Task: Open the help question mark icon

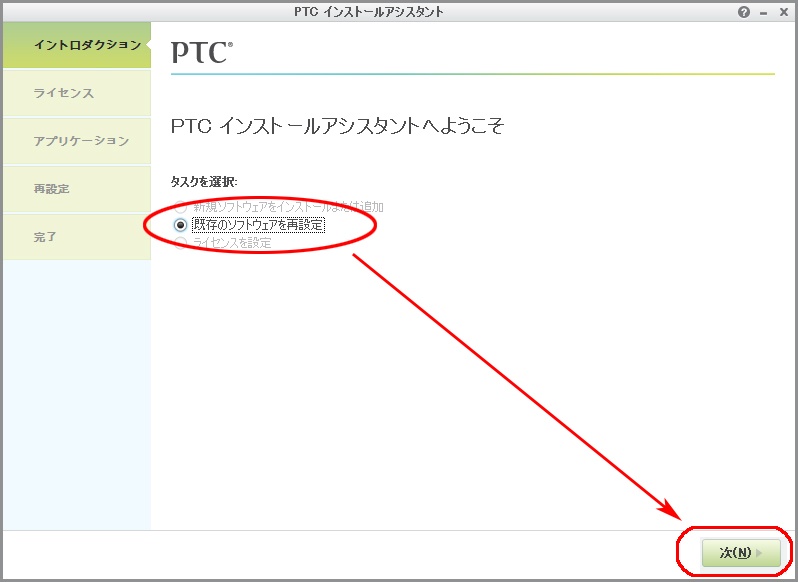Action: (x=744, y=12)
